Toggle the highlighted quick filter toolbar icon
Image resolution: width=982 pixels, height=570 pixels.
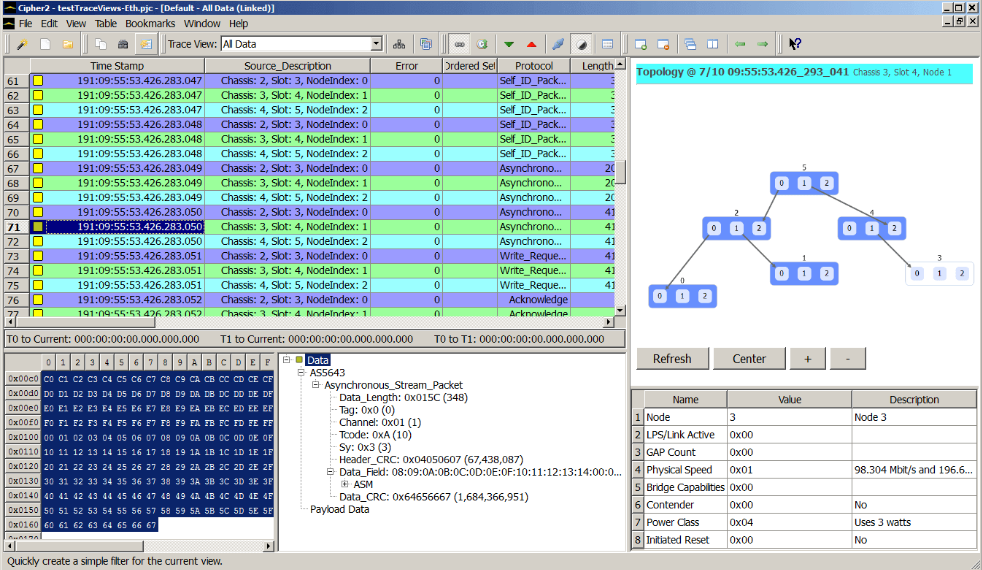click(145, 44)
